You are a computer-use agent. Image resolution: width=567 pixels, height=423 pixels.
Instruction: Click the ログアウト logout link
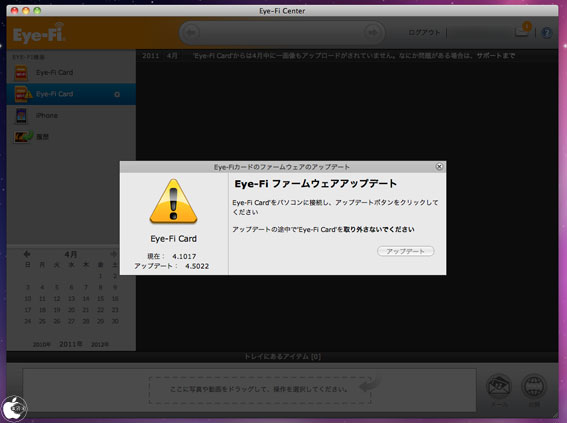pyautogui.click(x=424, y=33)
